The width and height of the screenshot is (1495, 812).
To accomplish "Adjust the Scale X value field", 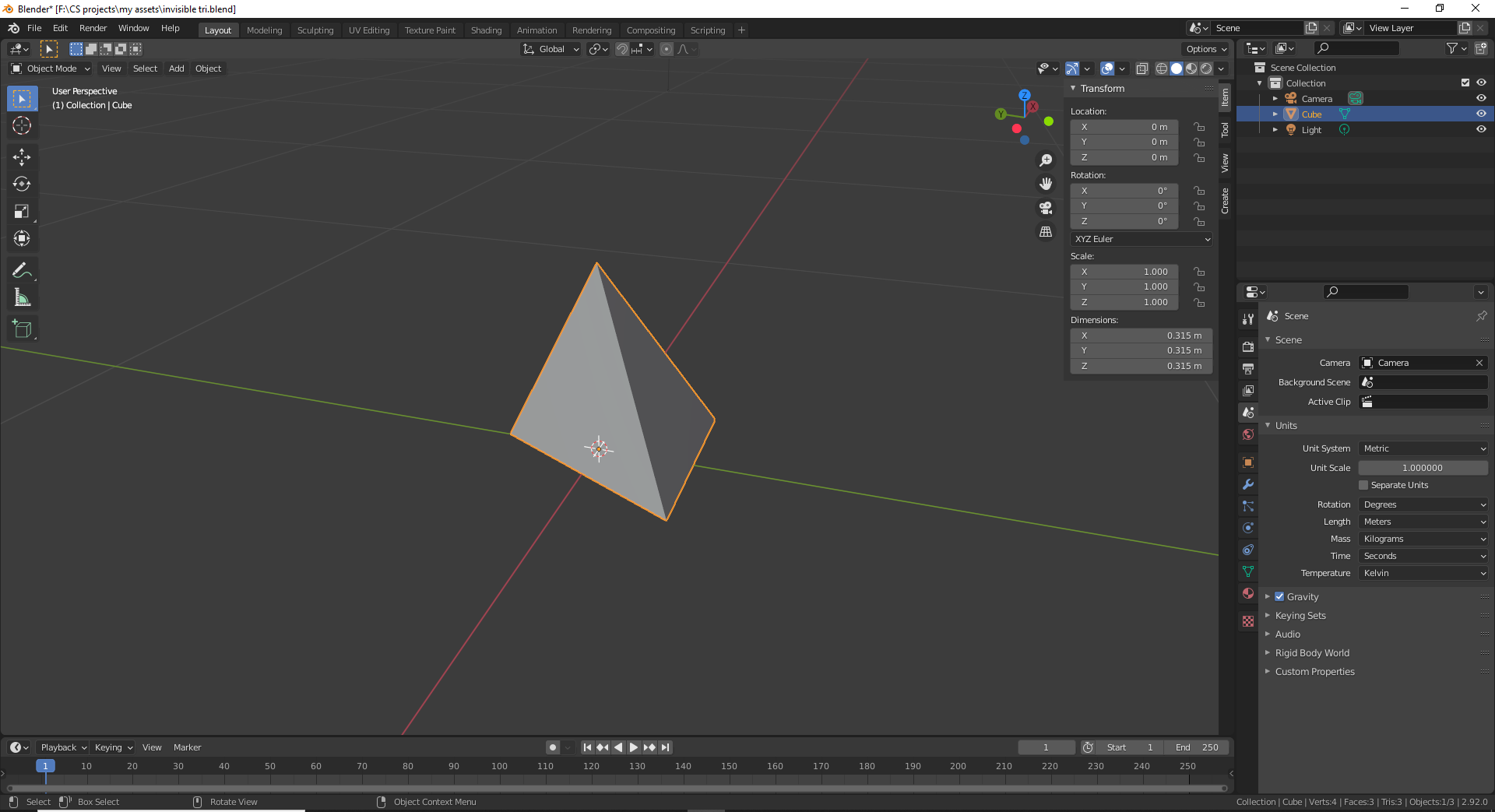I will click(x=1124, y=272).
